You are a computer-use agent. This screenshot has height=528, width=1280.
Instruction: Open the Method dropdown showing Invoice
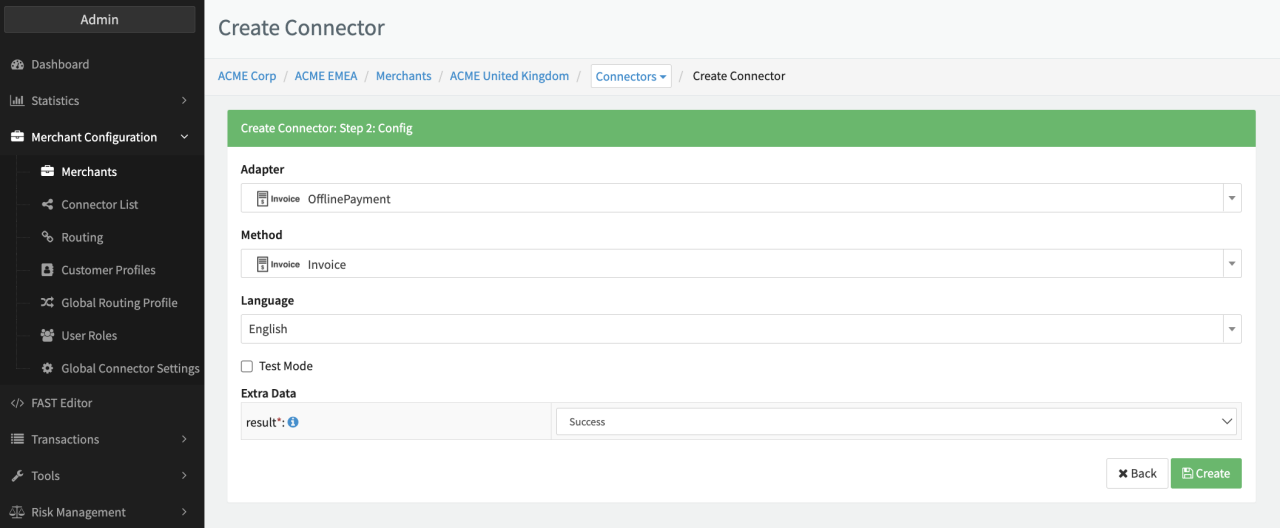coord(740,264)
